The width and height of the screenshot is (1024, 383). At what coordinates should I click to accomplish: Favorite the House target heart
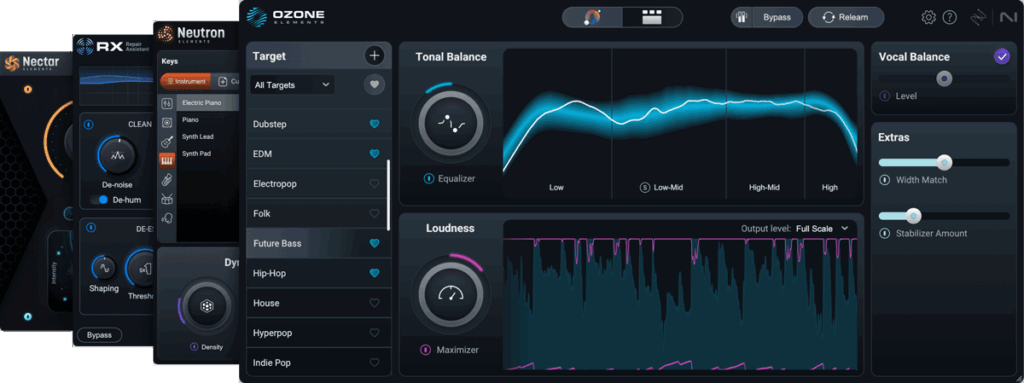tap(374, 303)
